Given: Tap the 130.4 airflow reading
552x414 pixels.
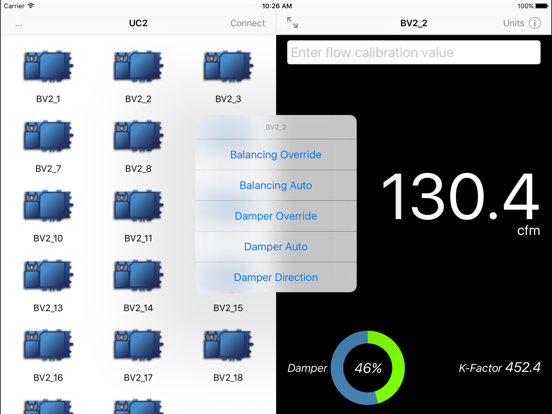Looking at the screenshot, I should point(460,197).
